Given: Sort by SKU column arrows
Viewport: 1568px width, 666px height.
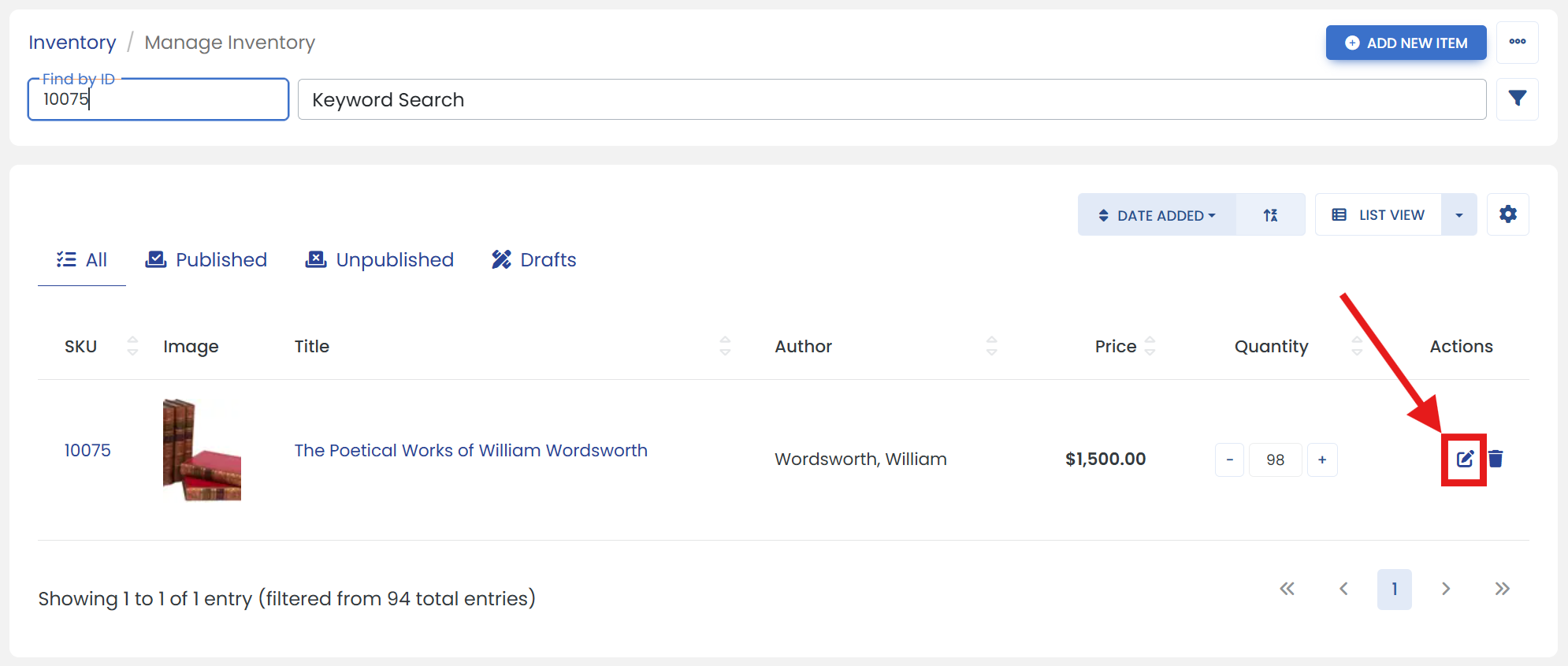Looking at the screenshot, I should (132, 346).
